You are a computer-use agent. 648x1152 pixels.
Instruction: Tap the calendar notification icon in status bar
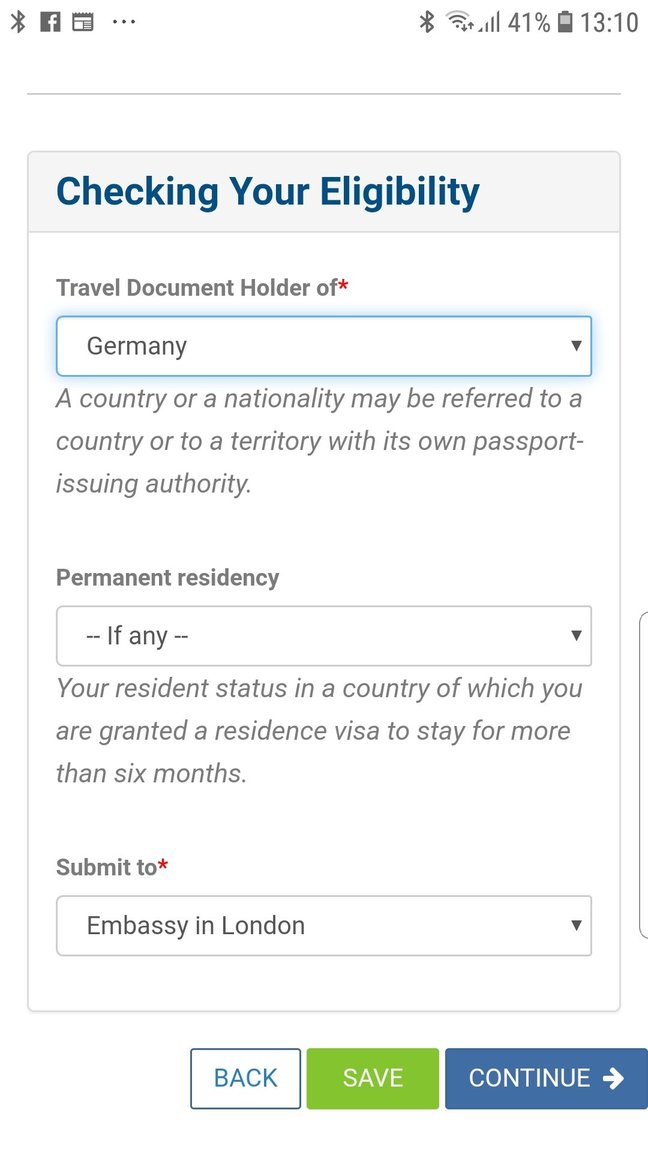coord(82,22)
